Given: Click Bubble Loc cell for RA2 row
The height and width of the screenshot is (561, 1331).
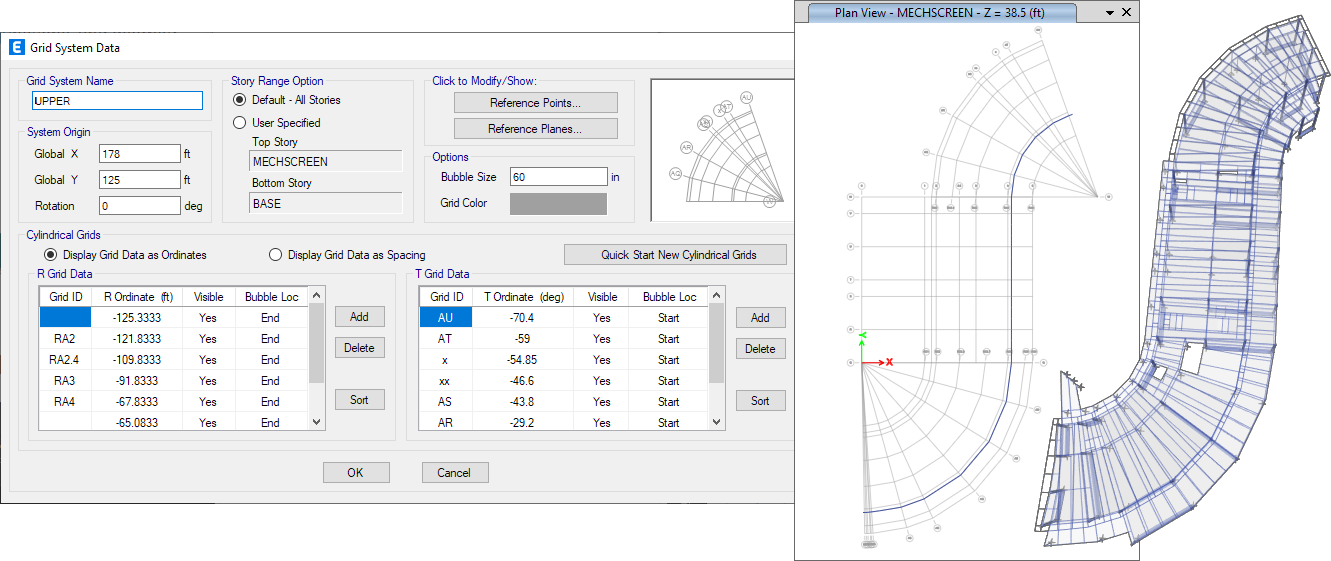Looking at the screenshot, I should coord(270,339).
